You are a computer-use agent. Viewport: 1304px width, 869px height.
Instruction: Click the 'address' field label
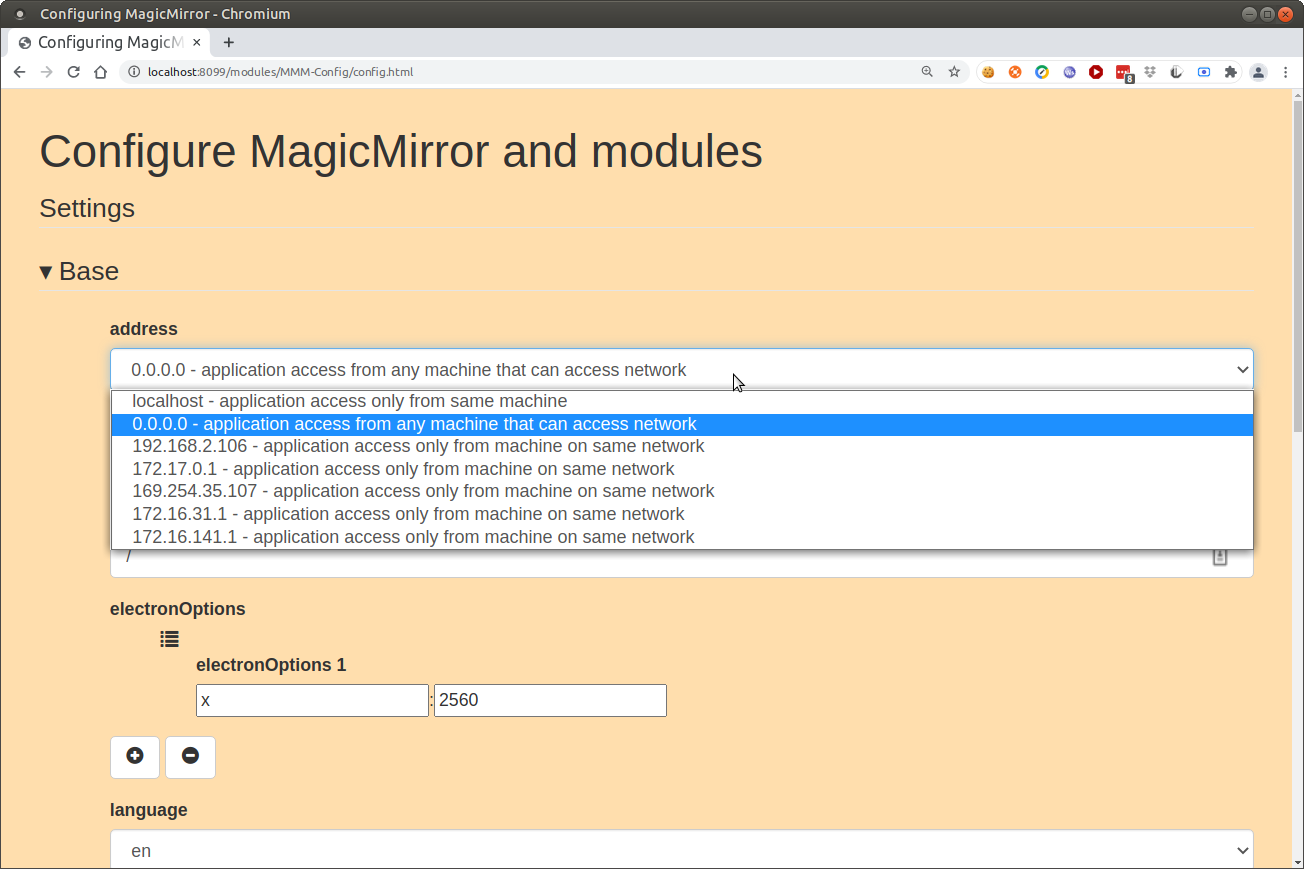(144, 329)
